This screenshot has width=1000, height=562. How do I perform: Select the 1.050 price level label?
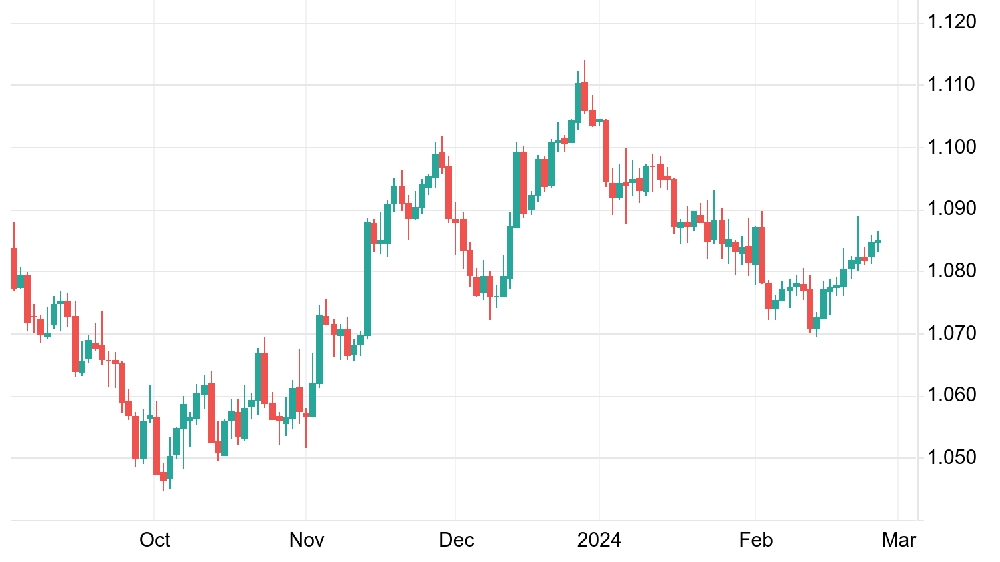tap(952, 457)
